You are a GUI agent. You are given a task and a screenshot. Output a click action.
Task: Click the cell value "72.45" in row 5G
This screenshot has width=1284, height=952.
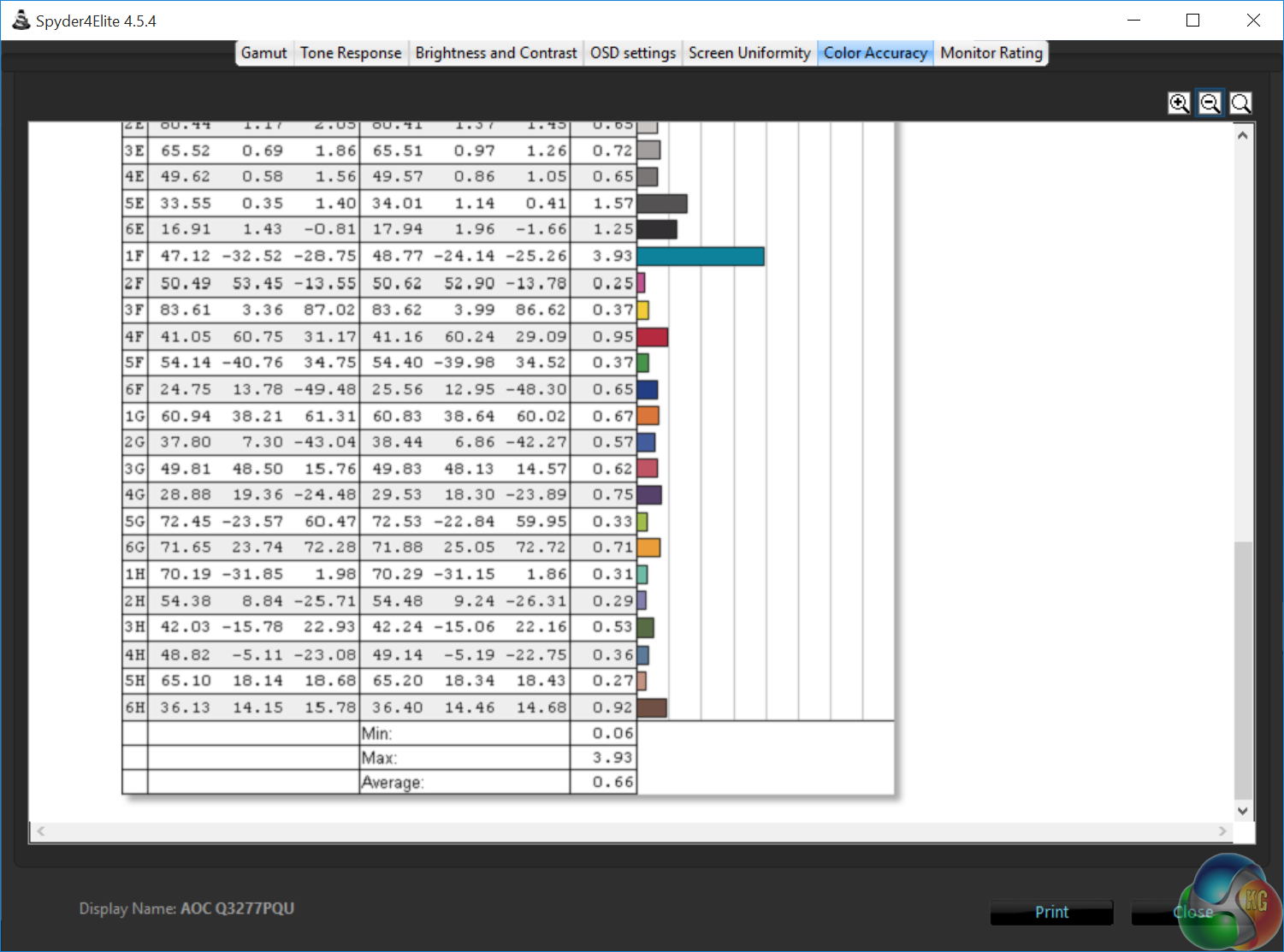(x=186, y=522)
